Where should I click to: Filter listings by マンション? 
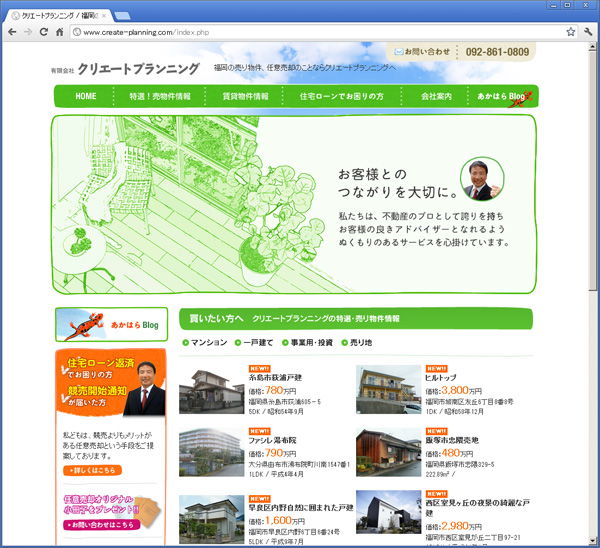(x=205, y=342)
